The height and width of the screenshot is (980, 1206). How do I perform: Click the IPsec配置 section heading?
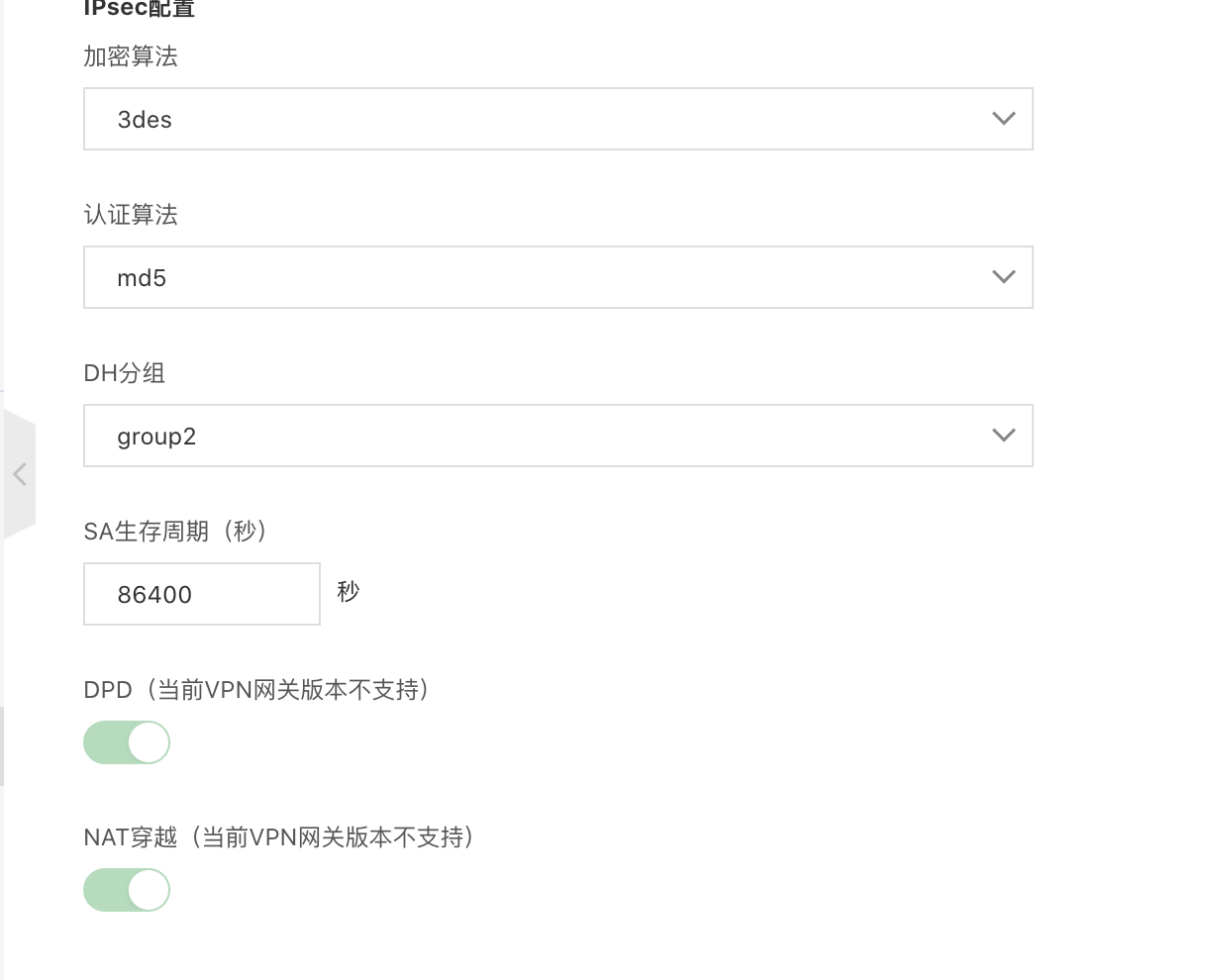tap(140, 9)
